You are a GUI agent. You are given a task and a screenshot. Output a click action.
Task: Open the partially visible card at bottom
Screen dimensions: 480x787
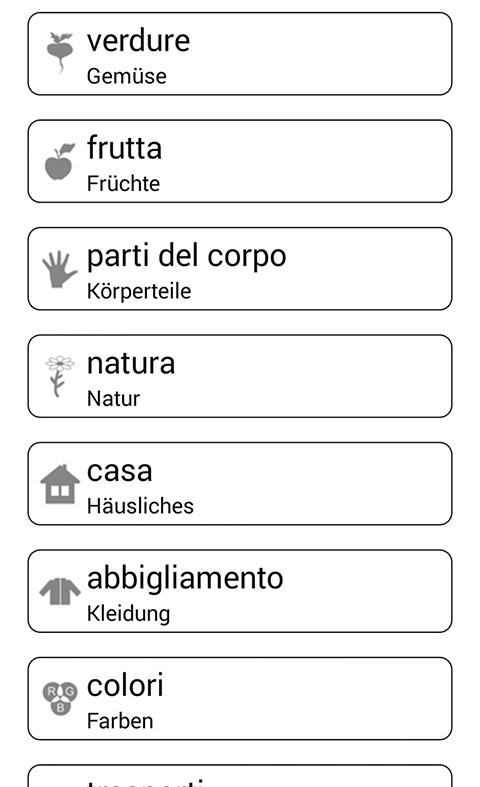click(x=240, y=775)
